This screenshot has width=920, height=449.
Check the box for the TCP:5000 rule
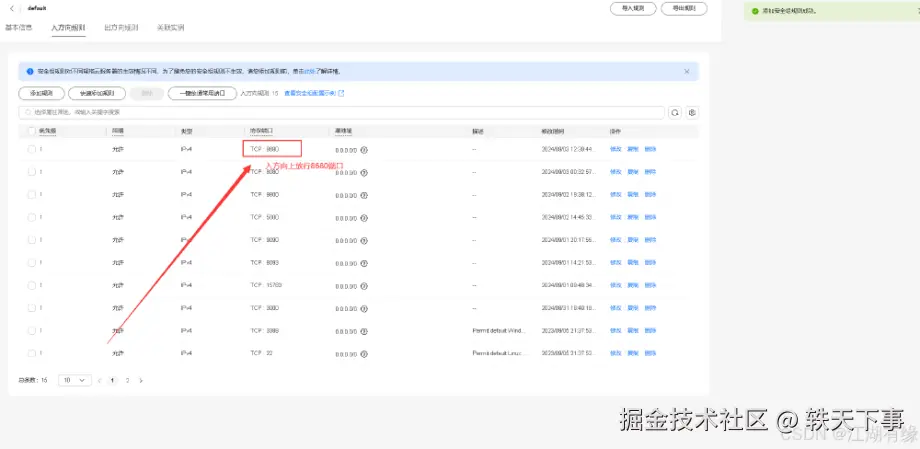click(32, 217)
